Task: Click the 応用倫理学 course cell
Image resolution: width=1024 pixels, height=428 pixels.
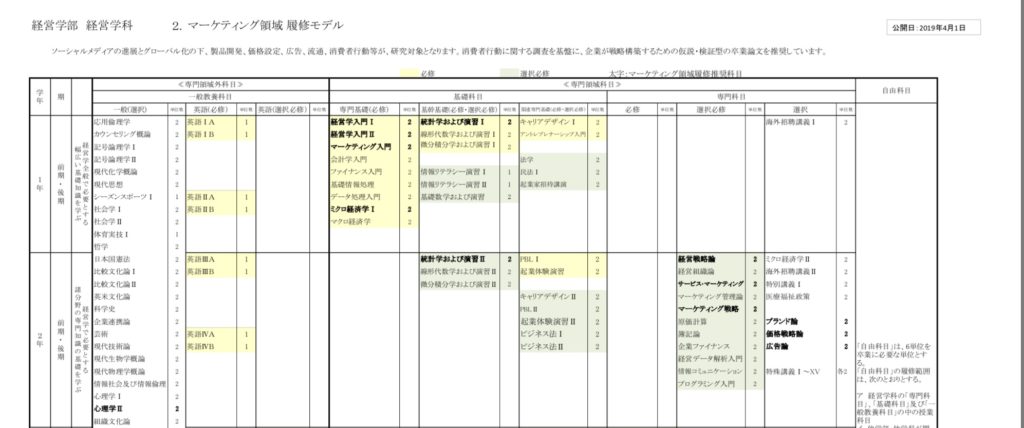Action: [x=112, y=122]
